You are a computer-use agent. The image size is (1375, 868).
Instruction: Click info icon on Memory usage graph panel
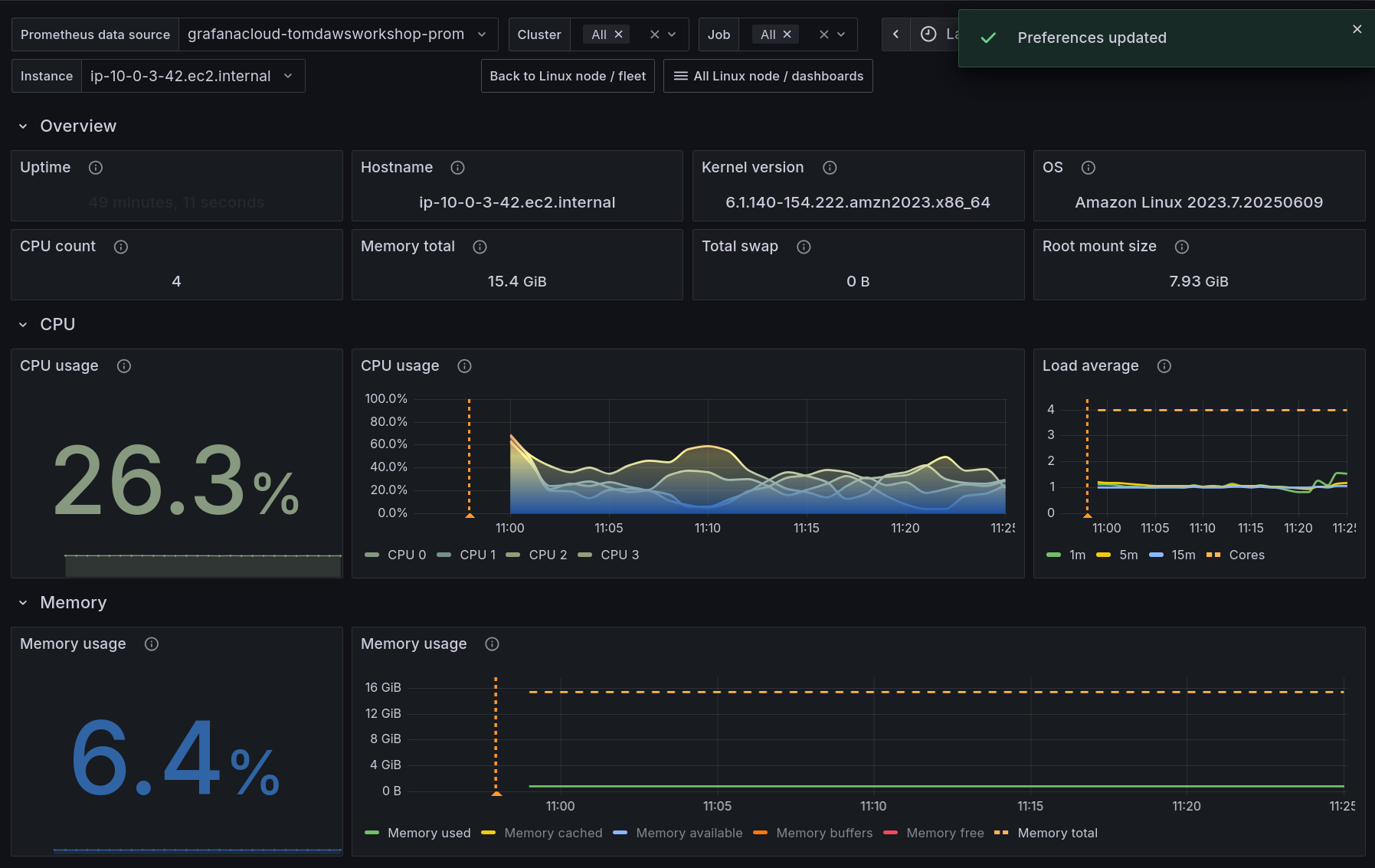493,644
